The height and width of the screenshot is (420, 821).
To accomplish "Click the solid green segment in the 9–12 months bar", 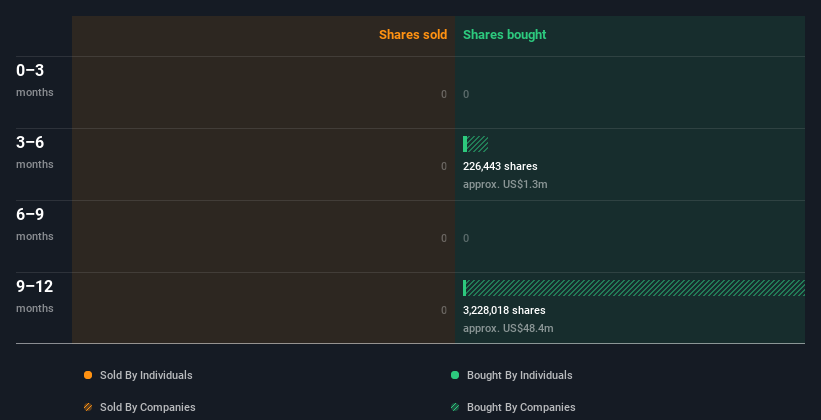I will pyautogui.click(x=465, y=288).
